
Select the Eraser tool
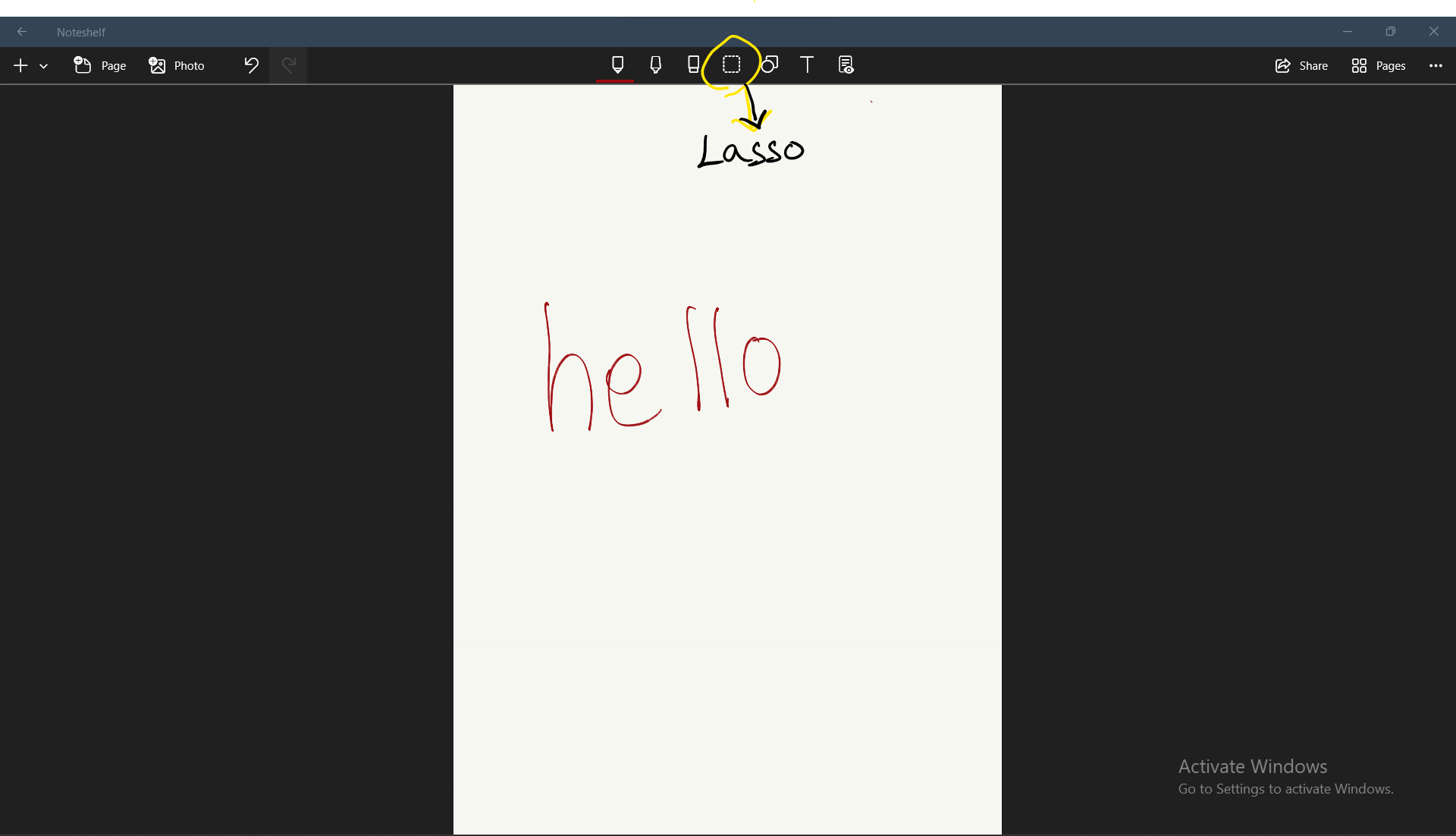click(x=693, y=64)
